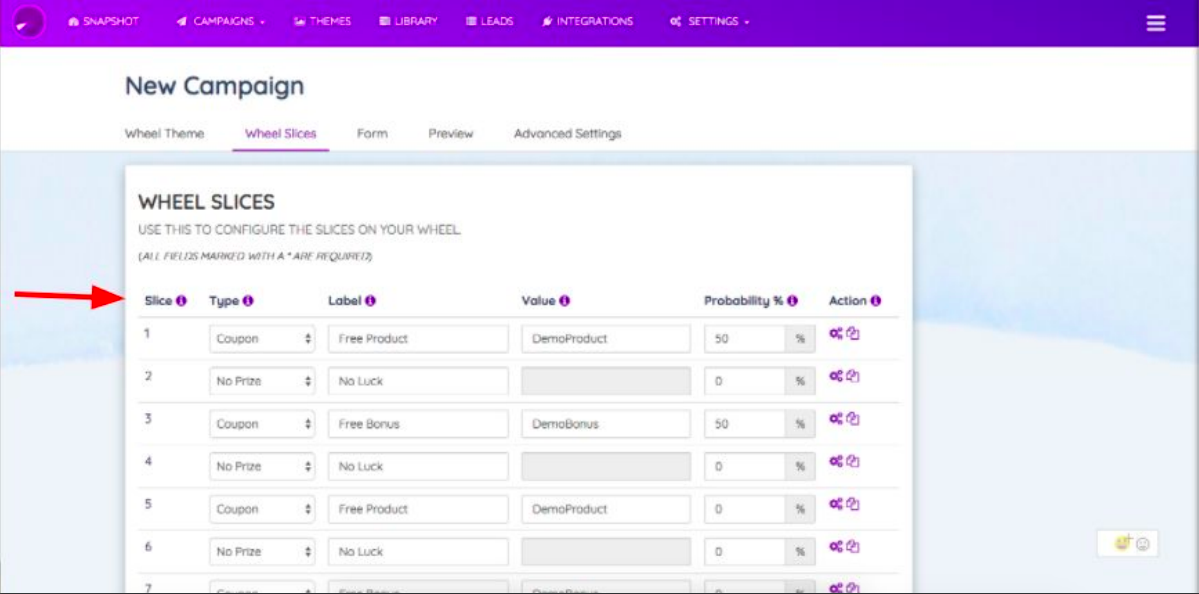Image resolution: width=1199 pixels, height=594 pixels.
Task: Open settings gears icon for slice 1
Action: (x=837, y=334)
